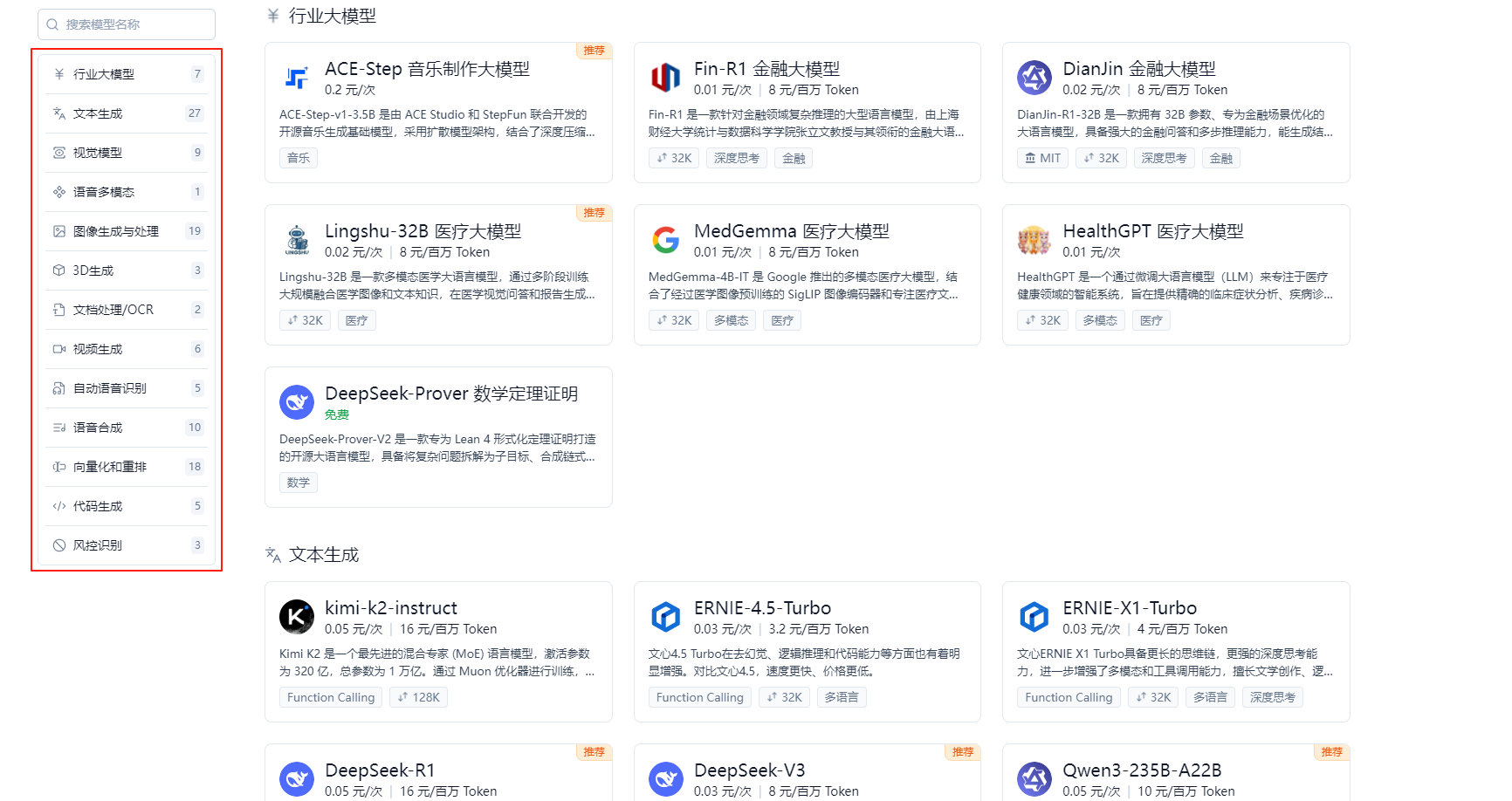Click the count badge 19 beside 图像生成与处理

click(195, 231)
